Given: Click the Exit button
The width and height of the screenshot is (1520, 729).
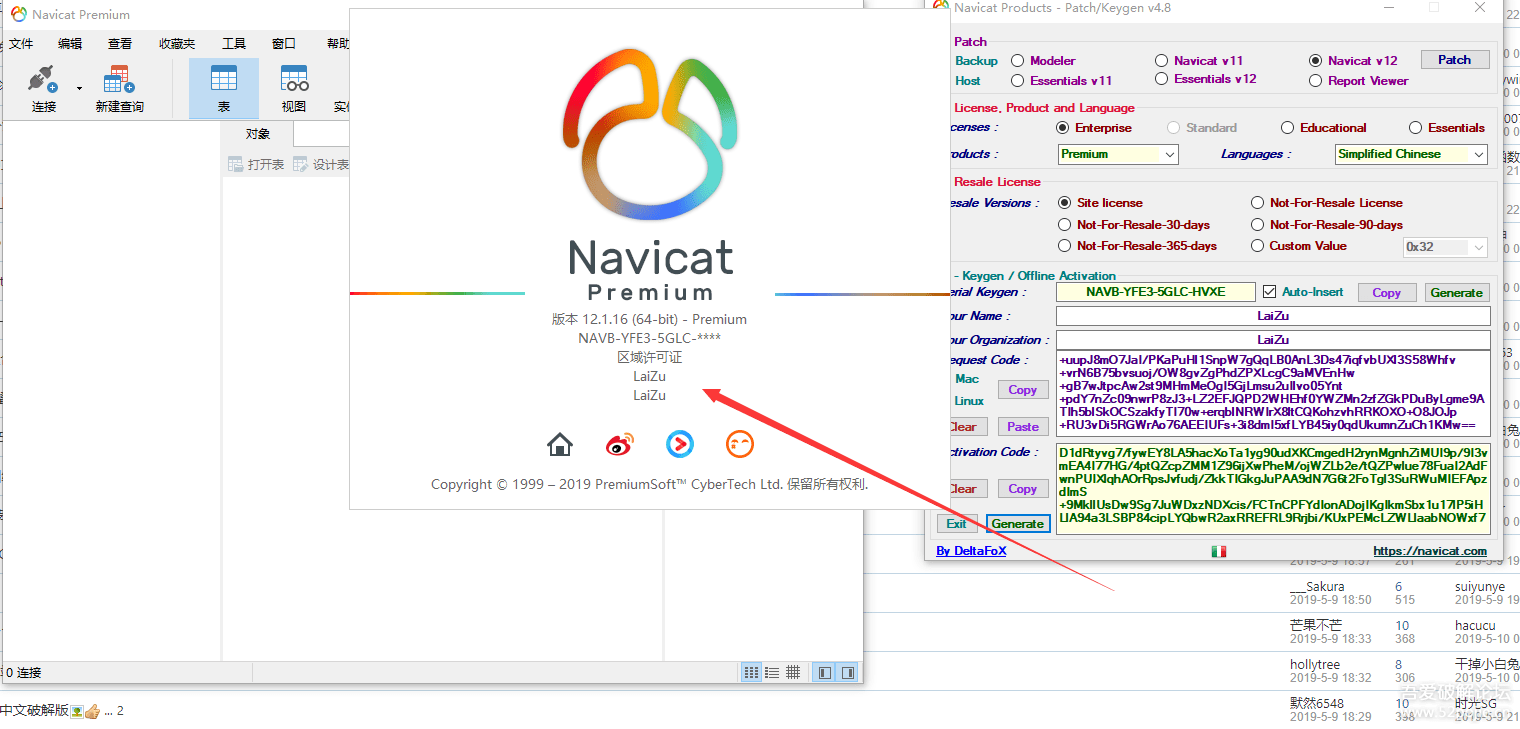Looking at the screenshot, I should [957, 524].
